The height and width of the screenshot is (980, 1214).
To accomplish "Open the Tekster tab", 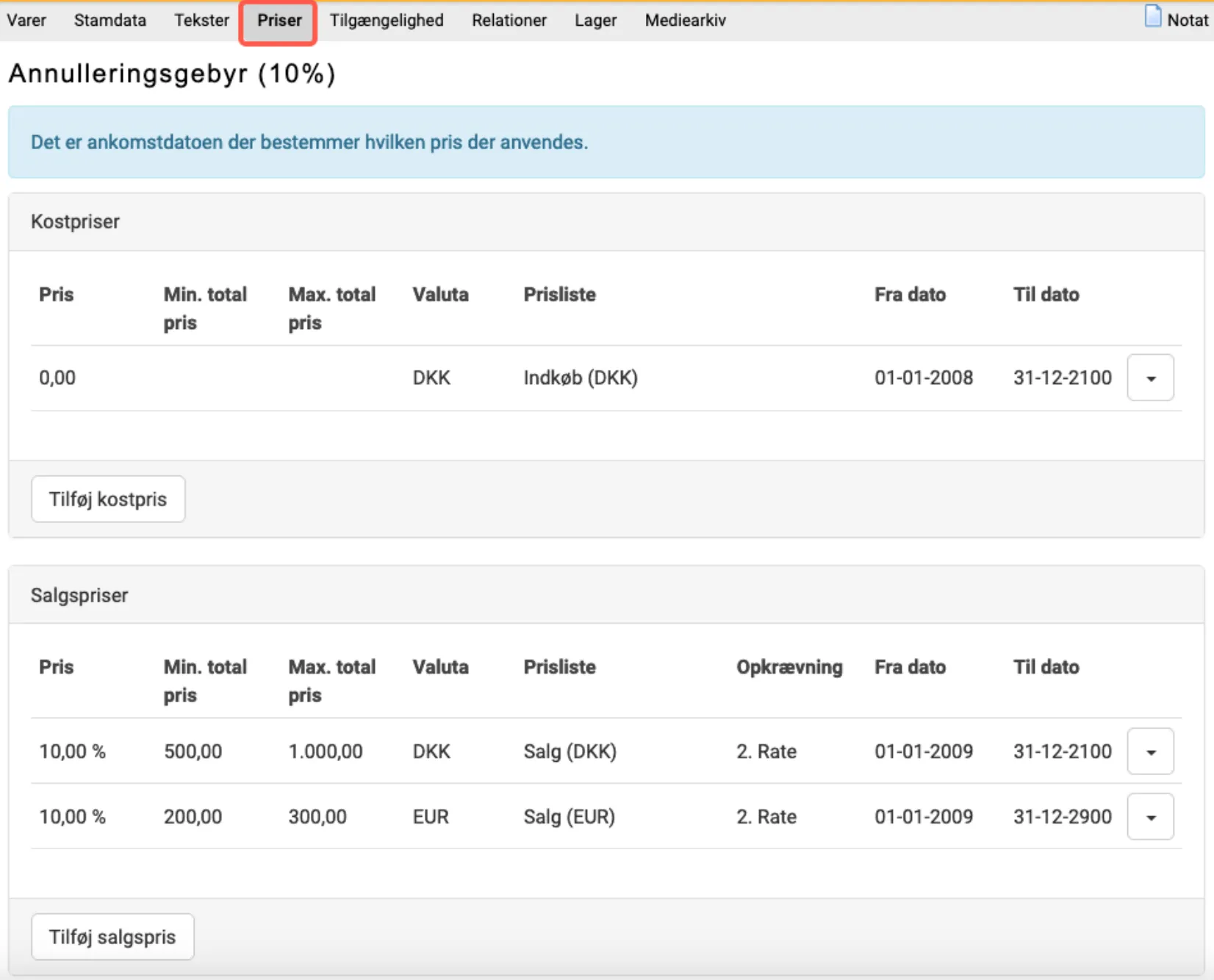I will [x=201, y=21].
